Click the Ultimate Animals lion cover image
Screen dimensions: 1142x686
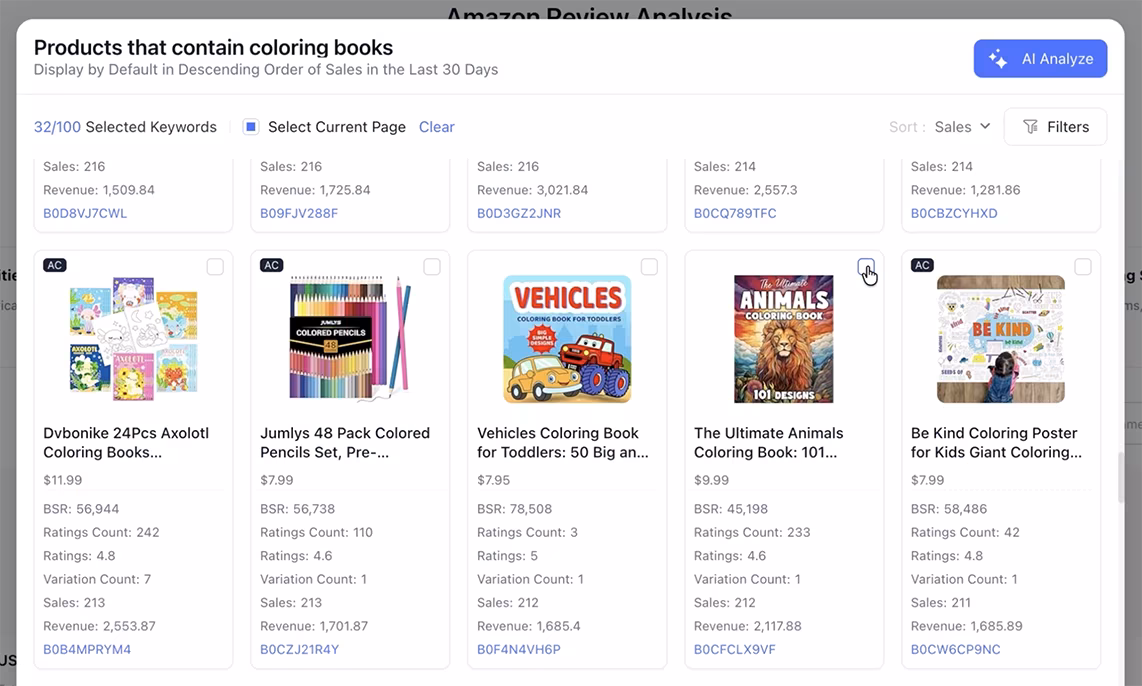784,339
